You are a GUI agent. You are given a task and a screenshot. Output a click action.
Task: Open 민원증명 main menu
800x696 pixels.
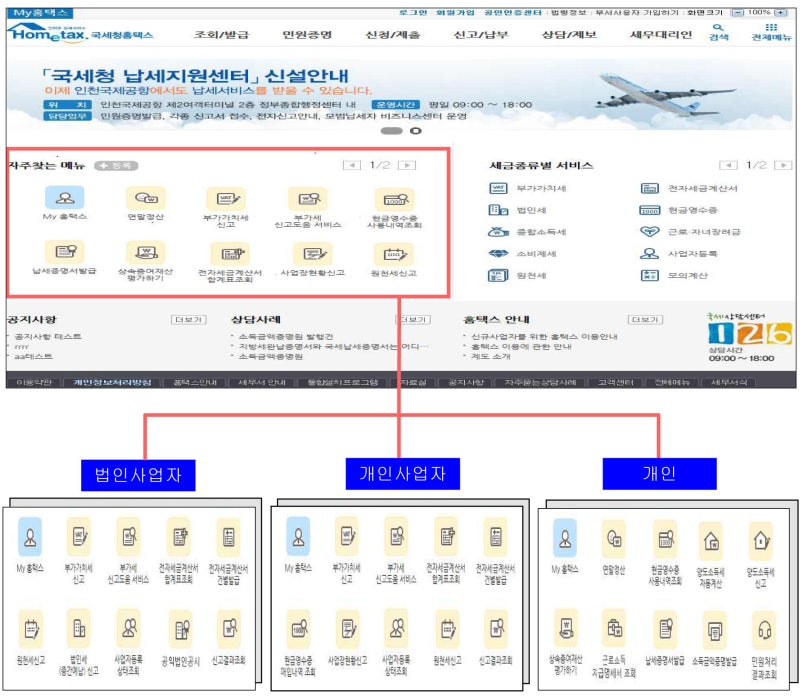pyautogui.click(x=307, y=35)
